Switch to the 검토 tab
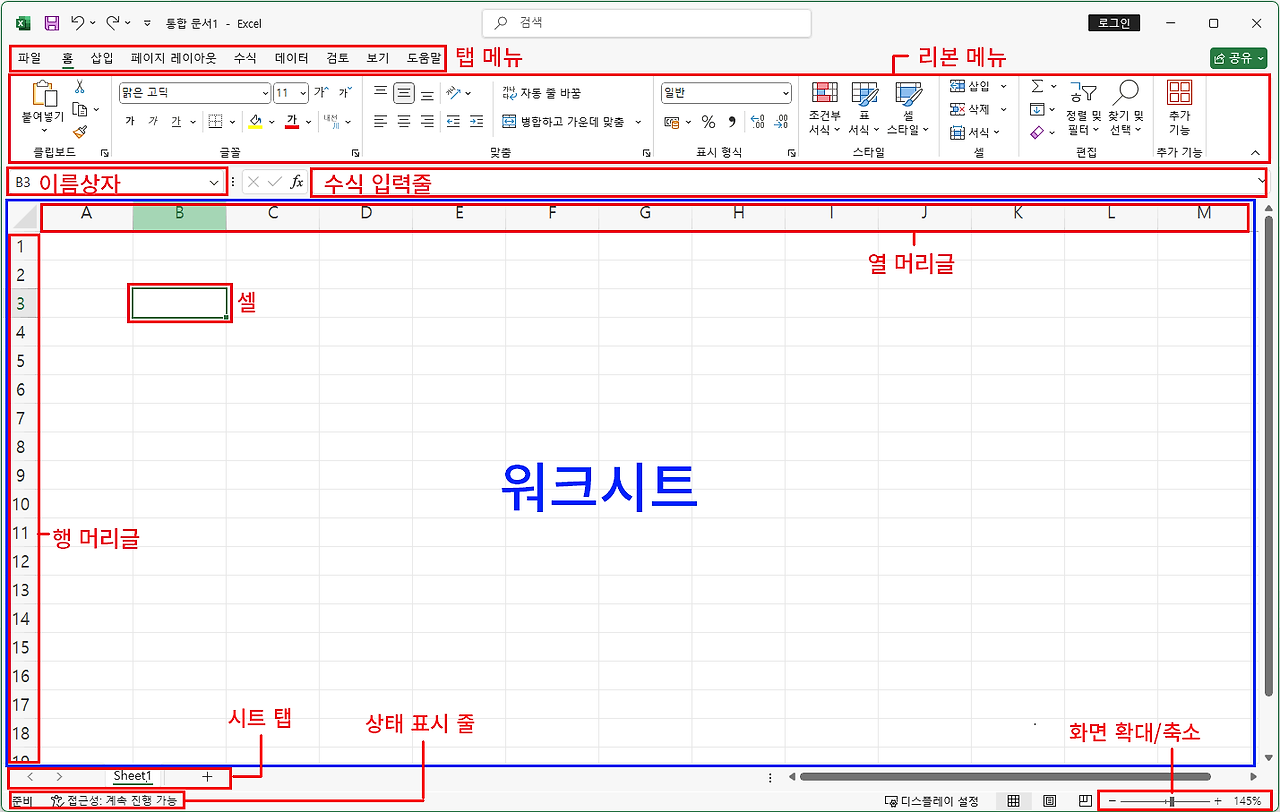The height and width of the screenshot is (812, 1280). click(338, 58)
